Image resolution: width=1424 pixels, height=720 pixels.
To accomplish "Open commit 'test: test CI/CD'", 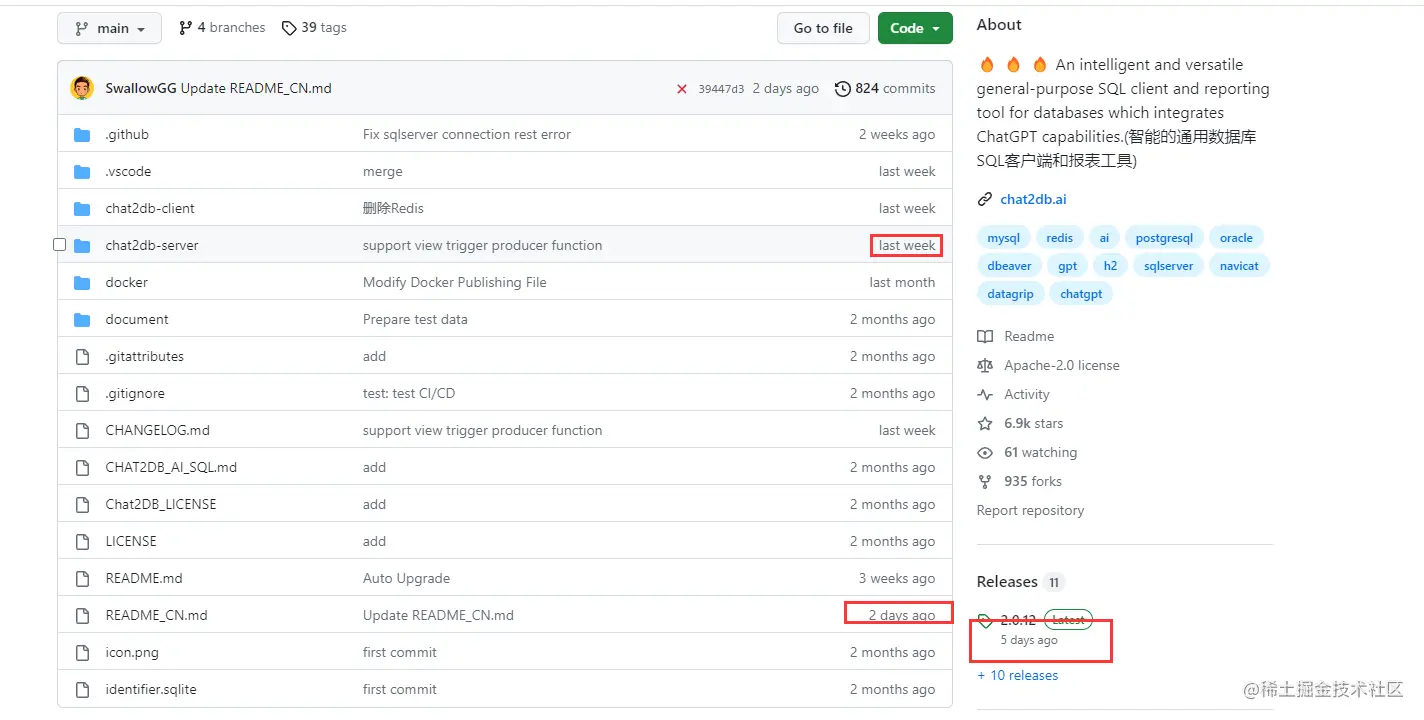I will pyautogui.click(x=409, y=393).
